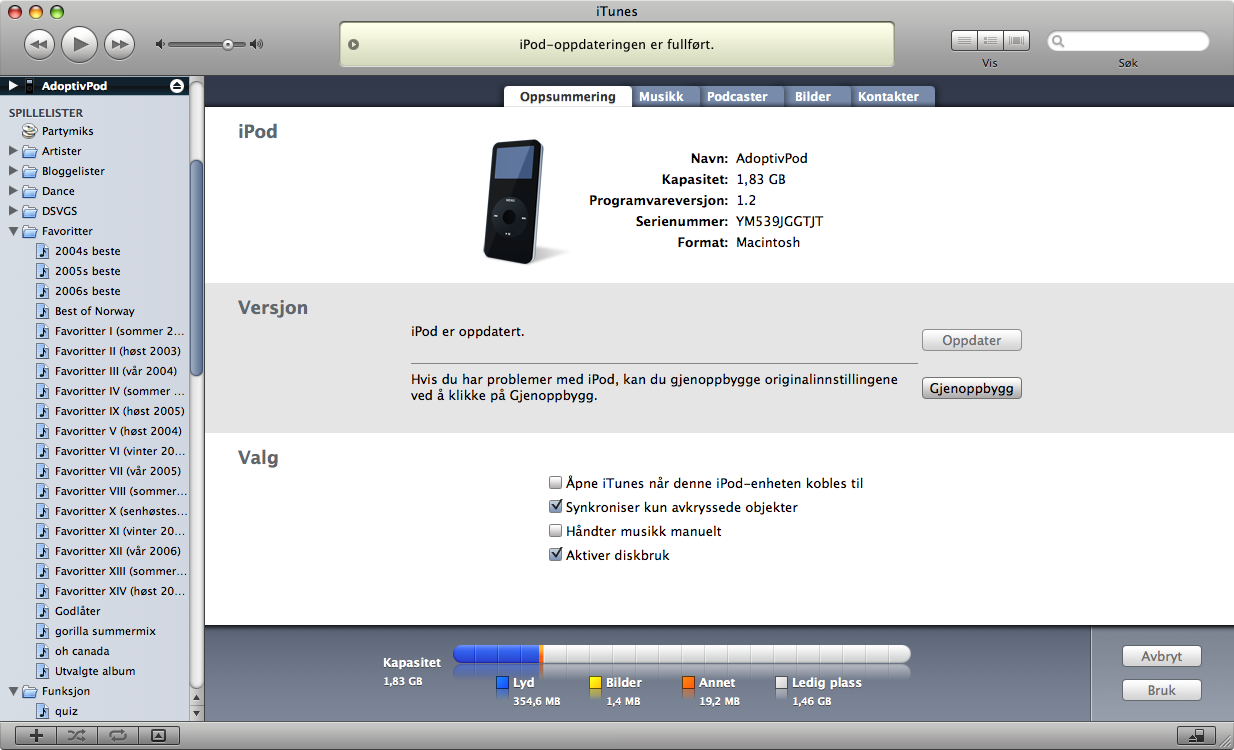Expand the AdoptivPod device triangle
Image resolution: width=1234 pixels, height=750 pixels.
click(13, 86)
